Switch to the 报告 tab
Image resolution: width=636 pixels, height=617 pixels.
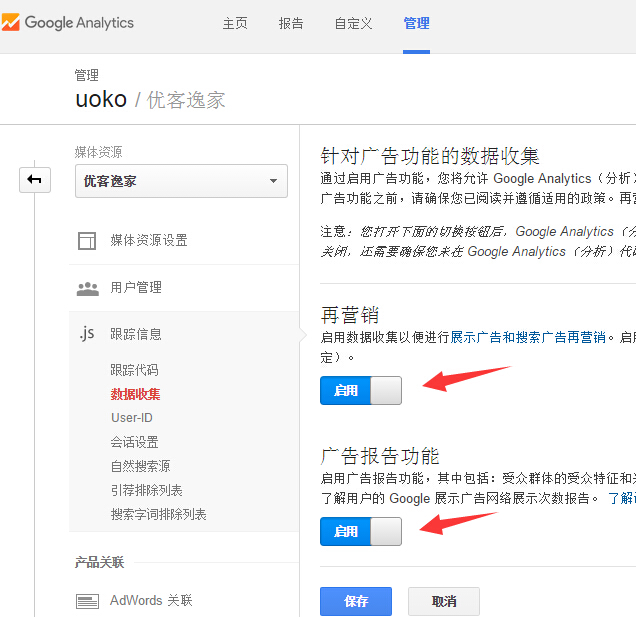[x=291, y=24]
